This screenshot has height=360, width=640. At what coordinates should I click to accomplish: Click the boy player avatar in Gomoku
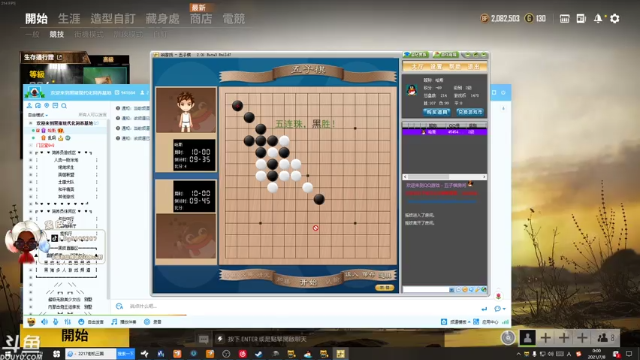[186, 111]
